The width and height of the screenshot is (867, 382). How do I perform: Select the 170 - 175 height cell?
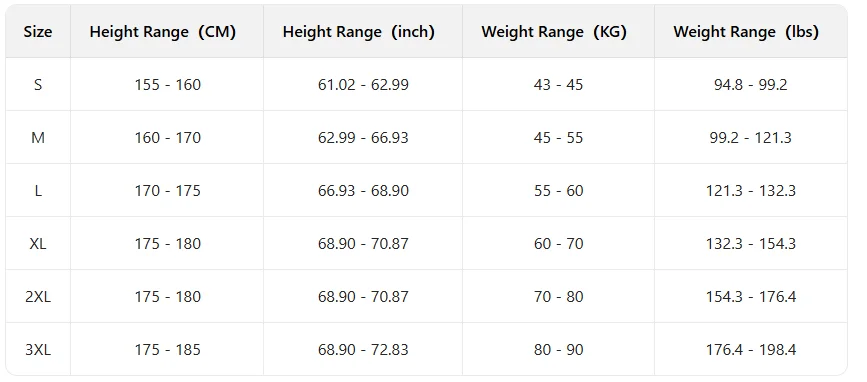(167, 191)
